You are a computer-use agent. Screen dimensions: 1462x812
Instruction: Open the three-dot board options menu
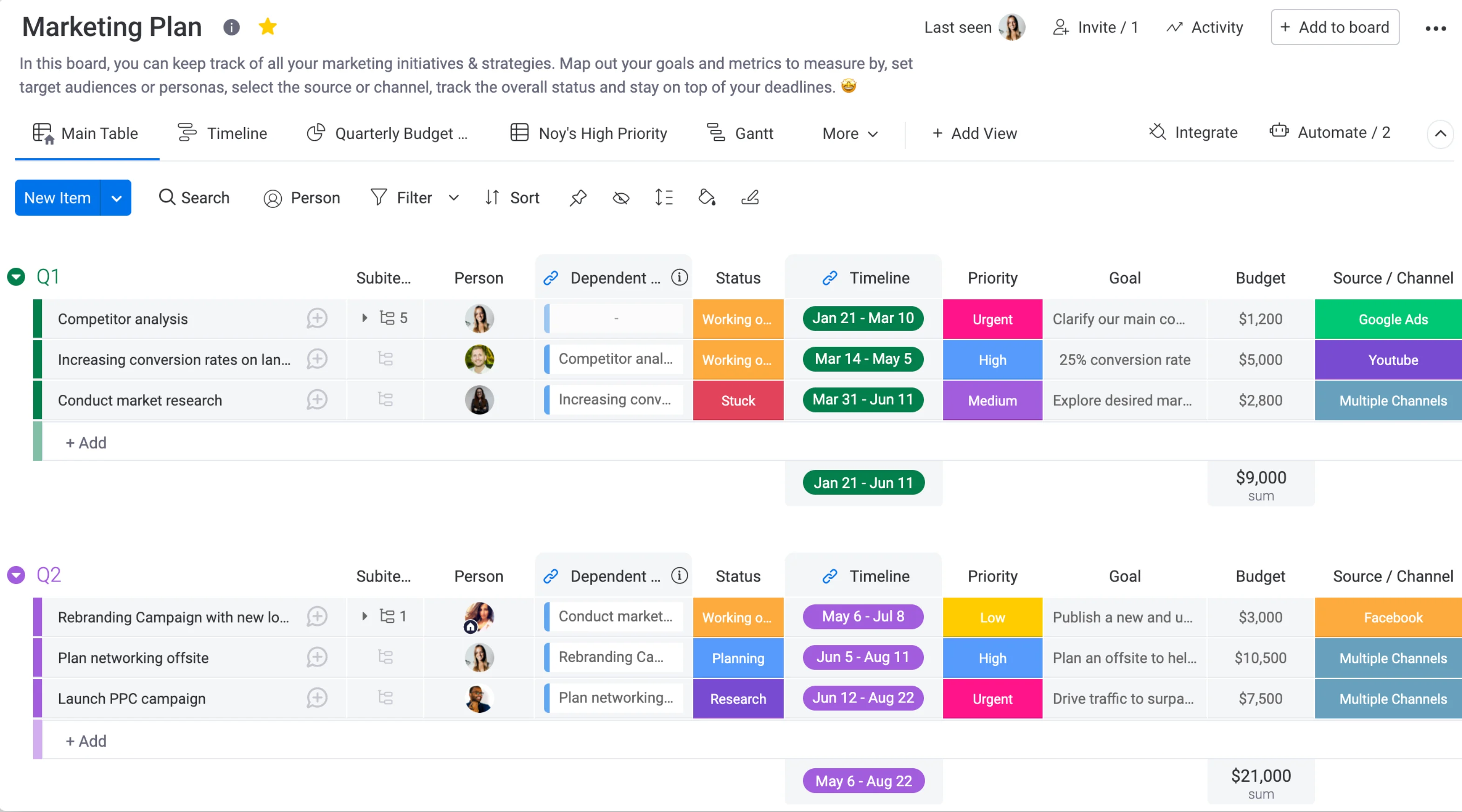(1435, 28)
